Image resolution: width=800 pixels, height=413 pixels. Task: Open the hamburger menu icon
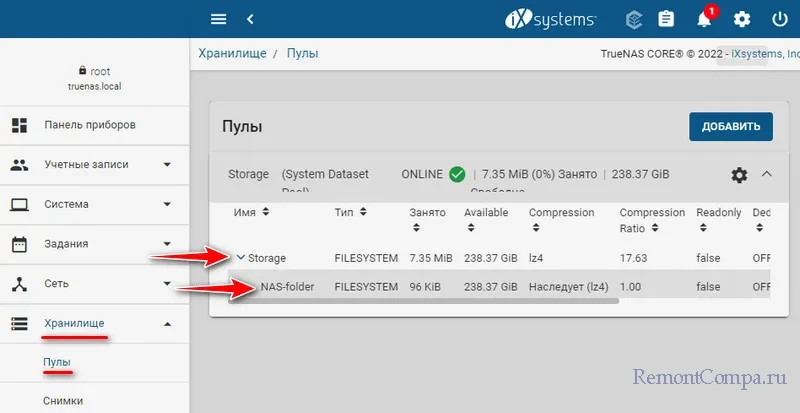pos(218,19)
